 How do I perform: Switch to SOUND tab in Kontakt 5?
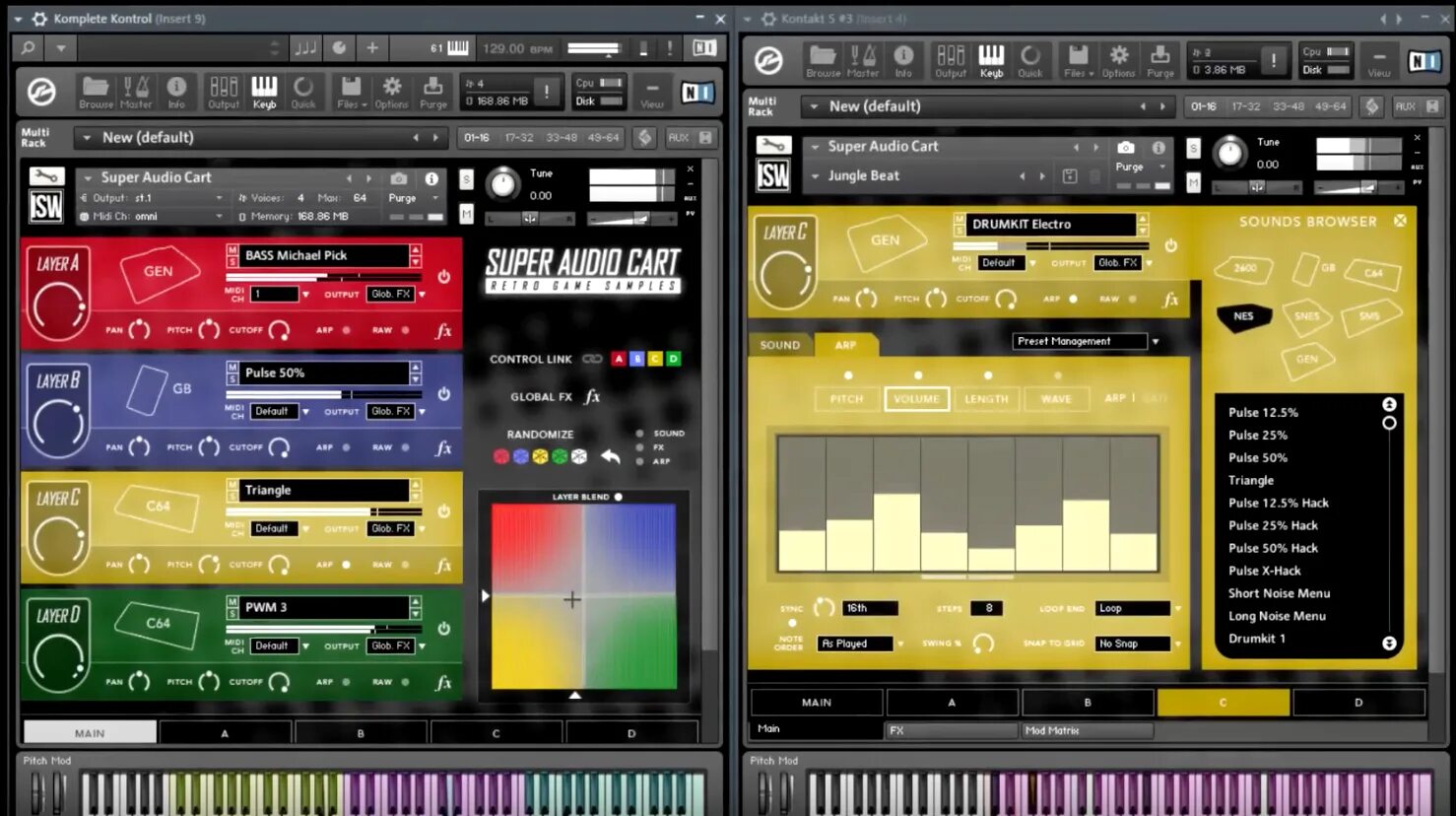(x=779, y=345)
